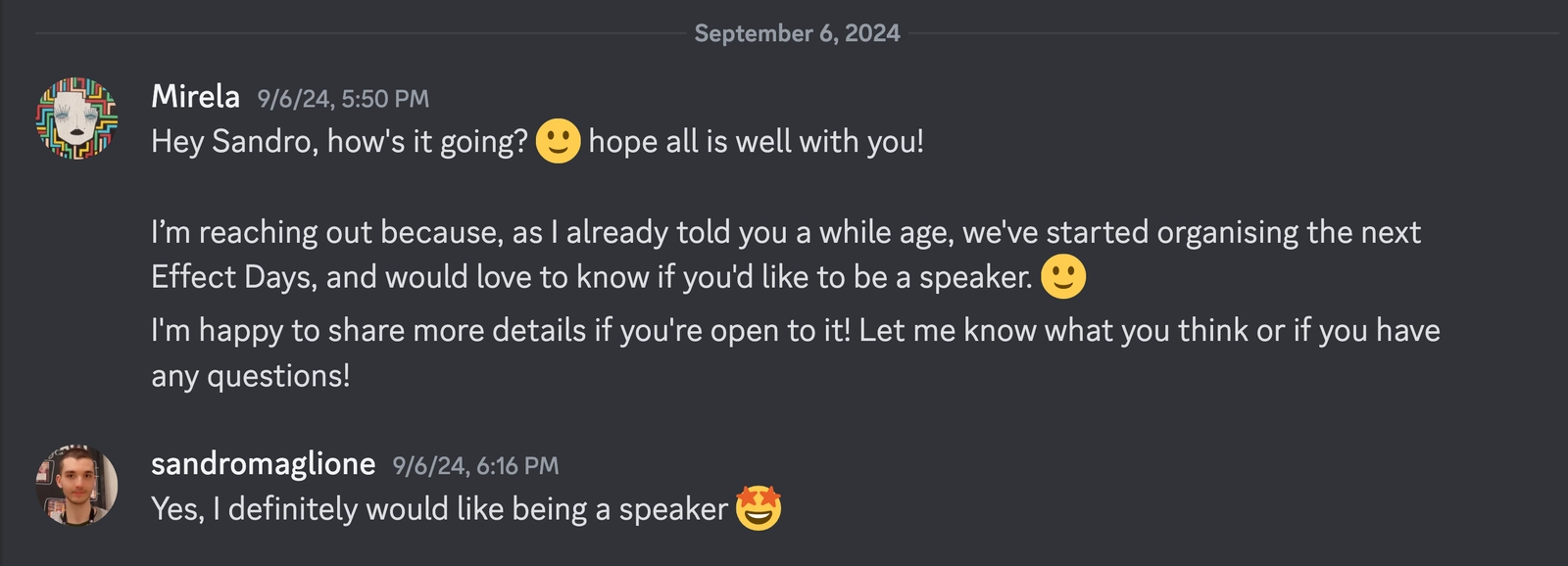Click the "any questions!" line
1568x566 pixels.
pos(251,376)
